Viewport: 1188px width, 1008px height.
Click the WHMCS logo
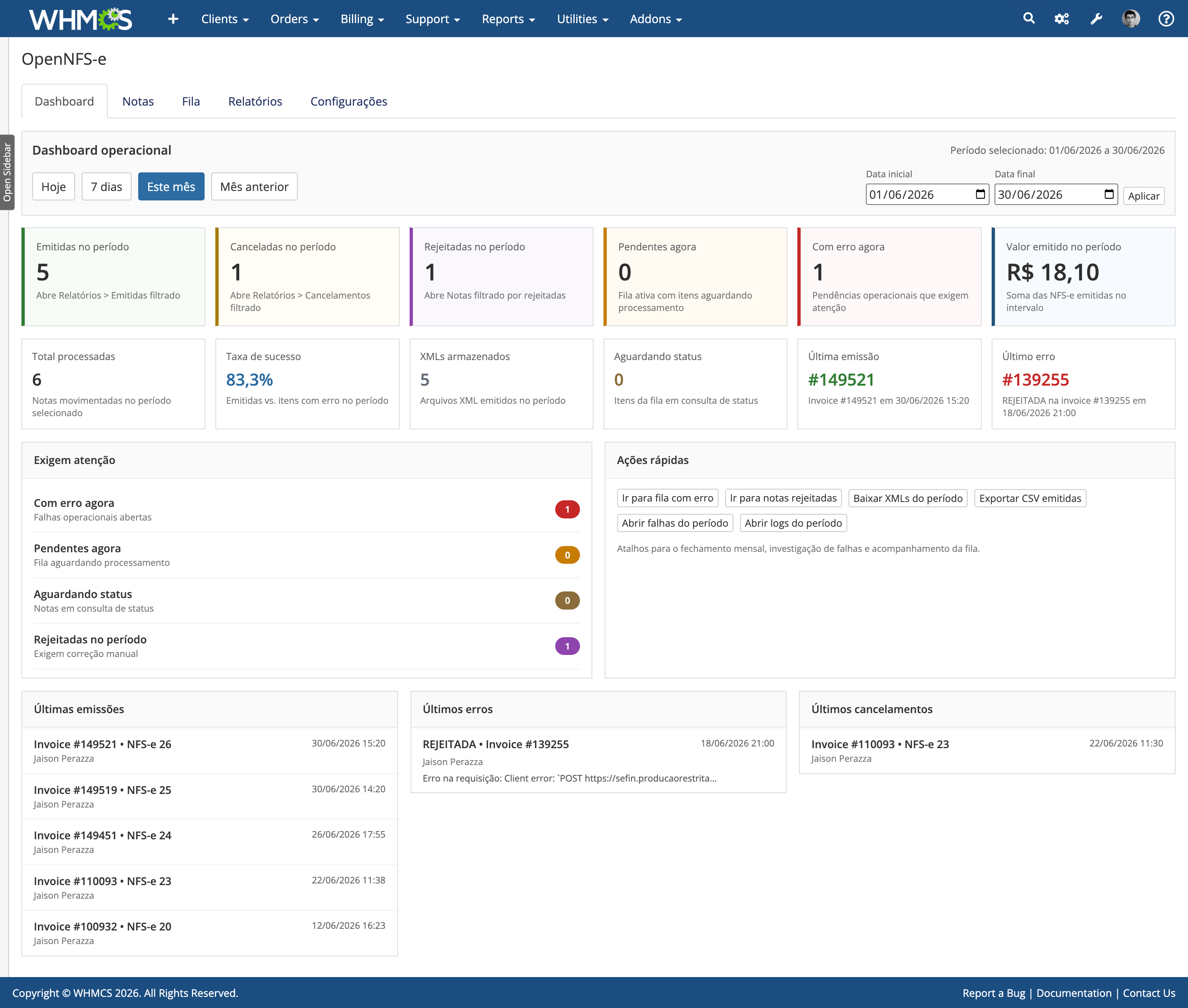pyautogui.click(x=80, y=19)
